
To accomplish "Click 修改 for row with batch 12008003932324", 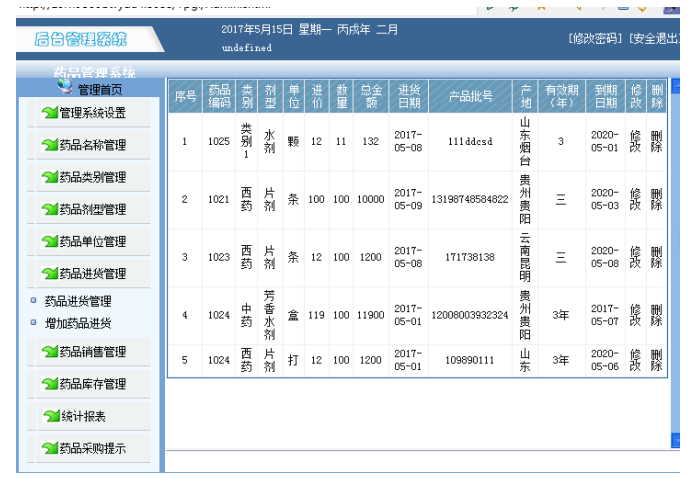I will (x=635, y=315).
